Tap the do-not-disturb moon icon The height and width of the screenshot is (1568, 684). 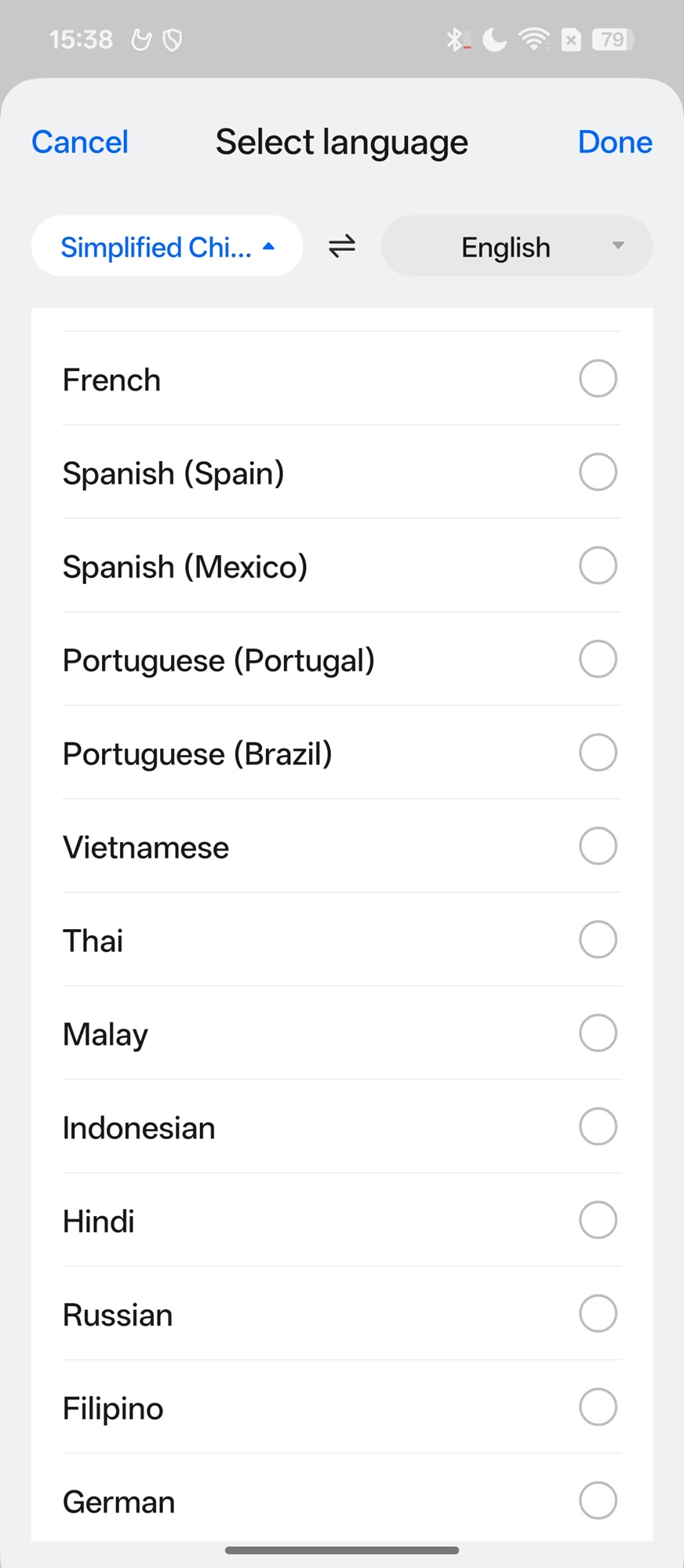(494, 39)
